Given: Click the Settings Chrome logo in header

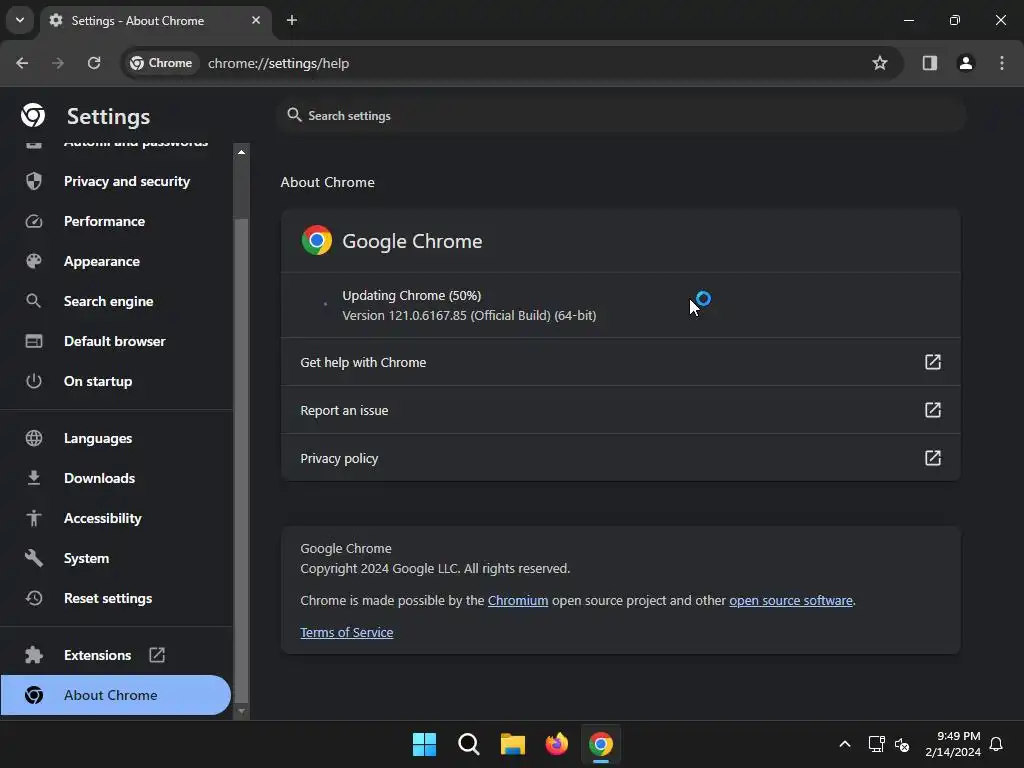Looking at the screenshot, I should pyautogui.click(x=33, y=116).
